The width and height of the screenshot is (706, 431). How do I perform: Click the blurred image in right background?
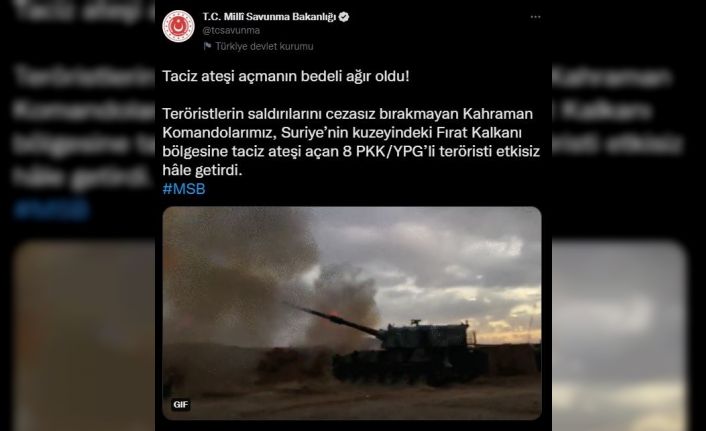pyautogui.click(x=619, y=336)
